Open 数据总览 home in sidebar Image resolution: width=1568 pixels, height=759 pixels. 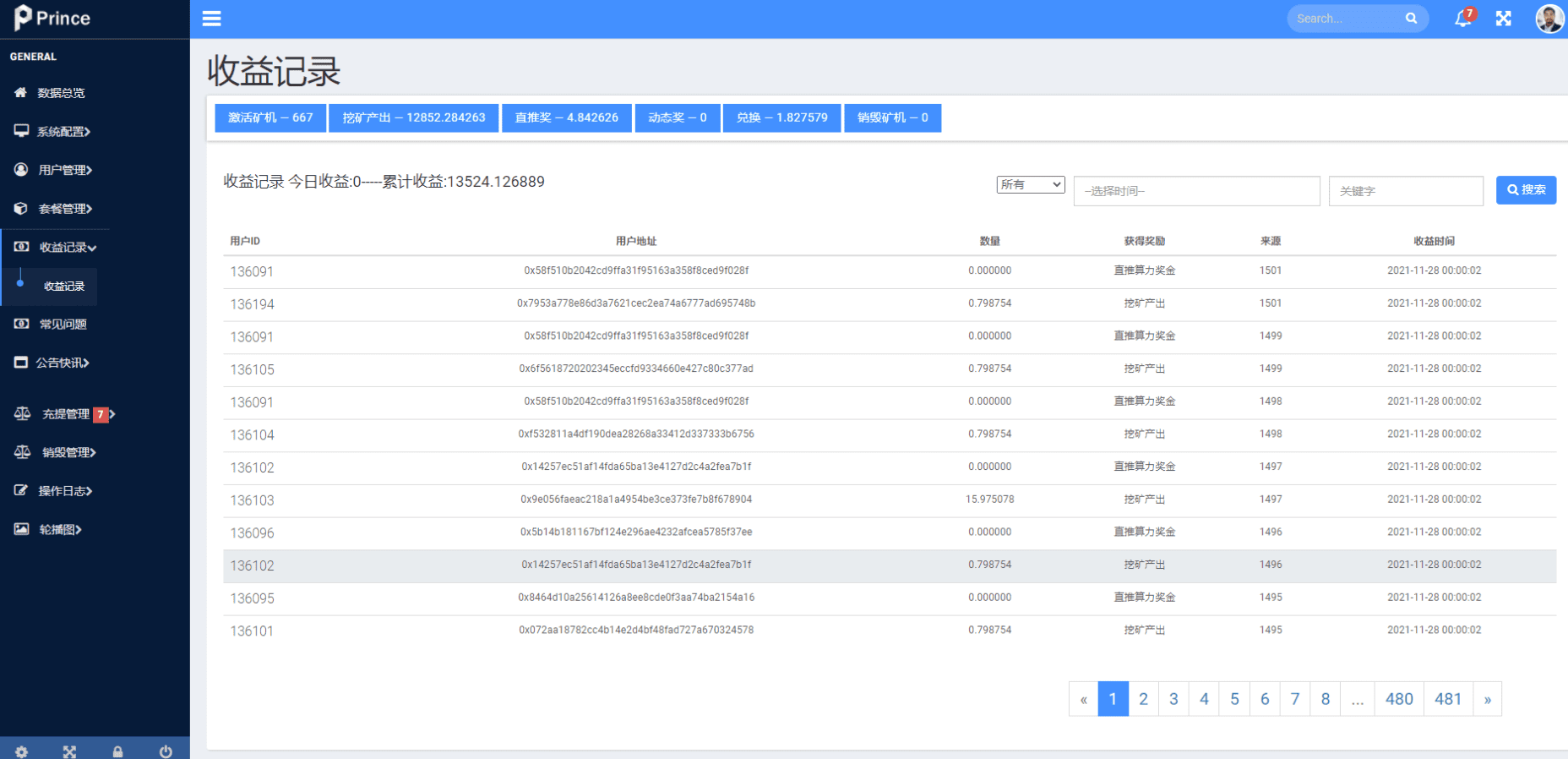pyautogui.click(x=60, y=93)
